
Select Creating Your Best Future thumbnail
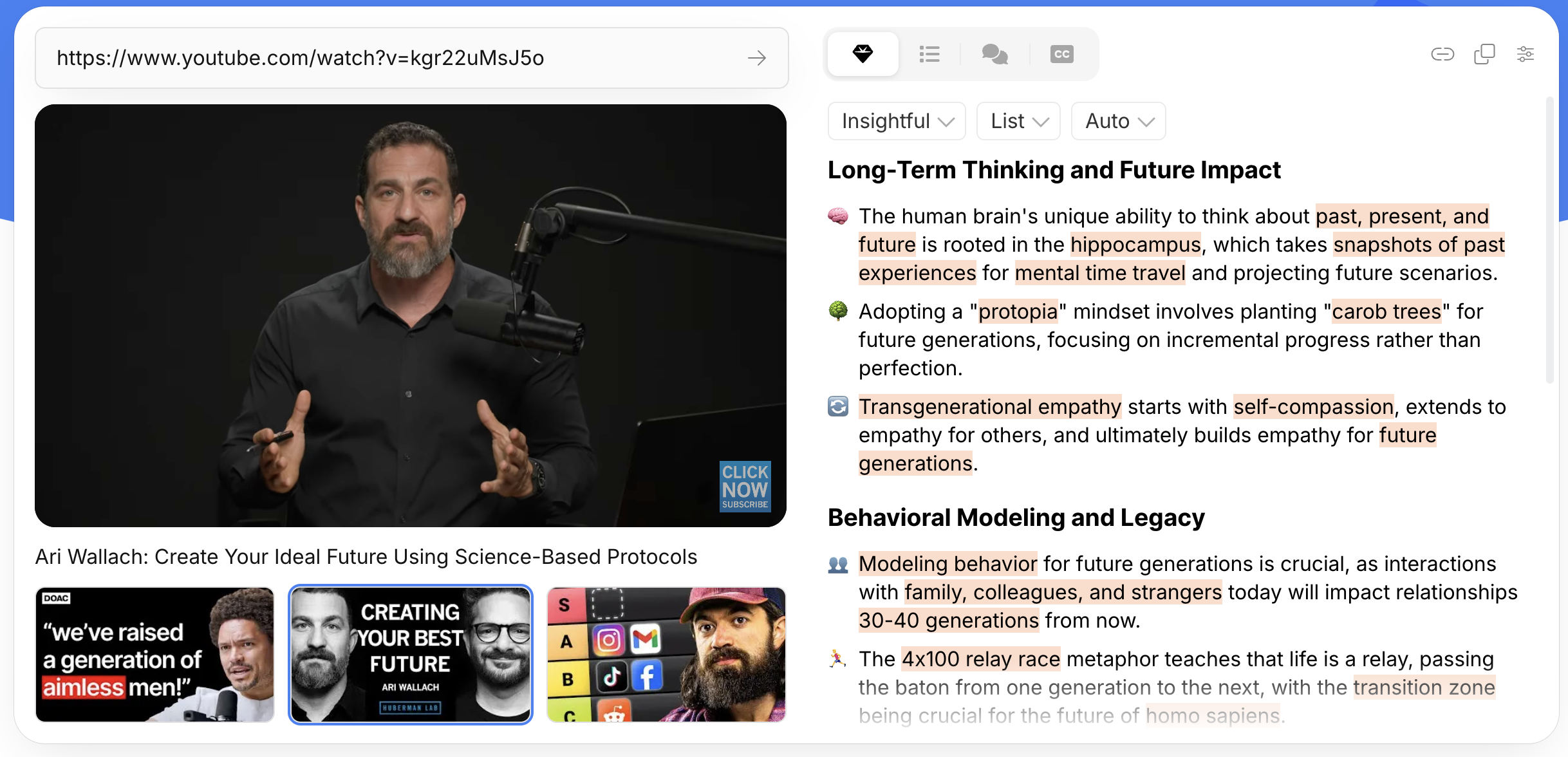click(x=411, y=654)
